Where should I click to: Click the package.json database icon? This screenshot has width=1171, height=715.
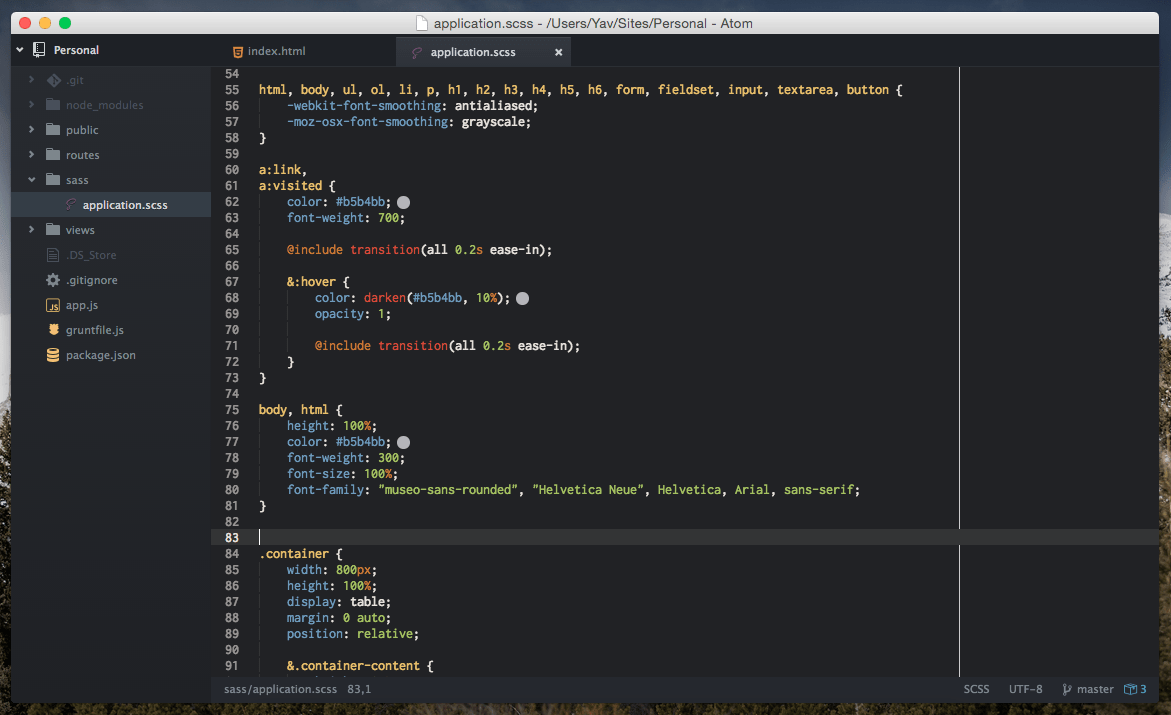[x=53, y=355]
